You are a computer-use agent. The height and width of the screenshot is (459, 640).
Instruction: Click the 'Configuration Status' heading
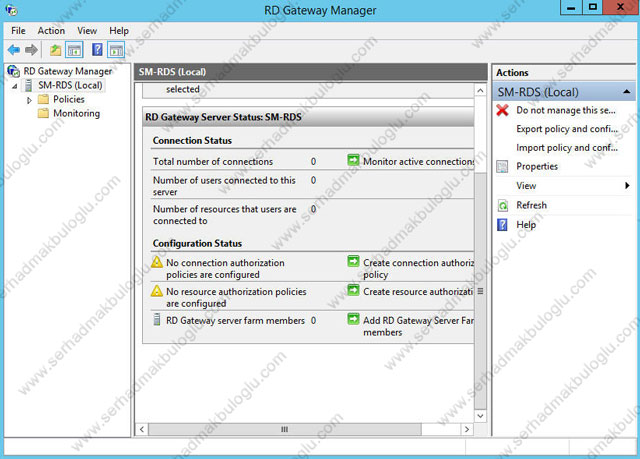tap(197, 243)
